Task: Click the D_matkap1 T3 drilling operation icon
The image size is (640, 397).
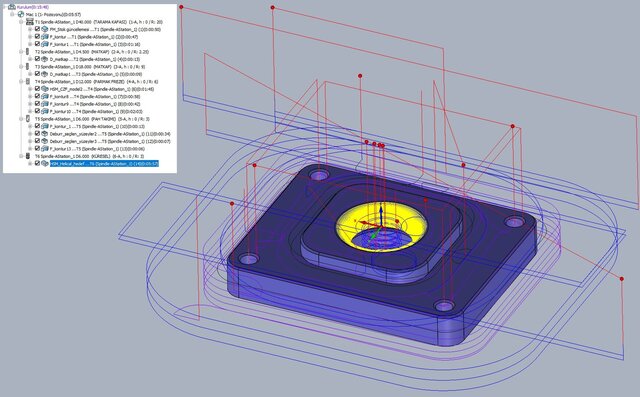Action: point(44,74)
